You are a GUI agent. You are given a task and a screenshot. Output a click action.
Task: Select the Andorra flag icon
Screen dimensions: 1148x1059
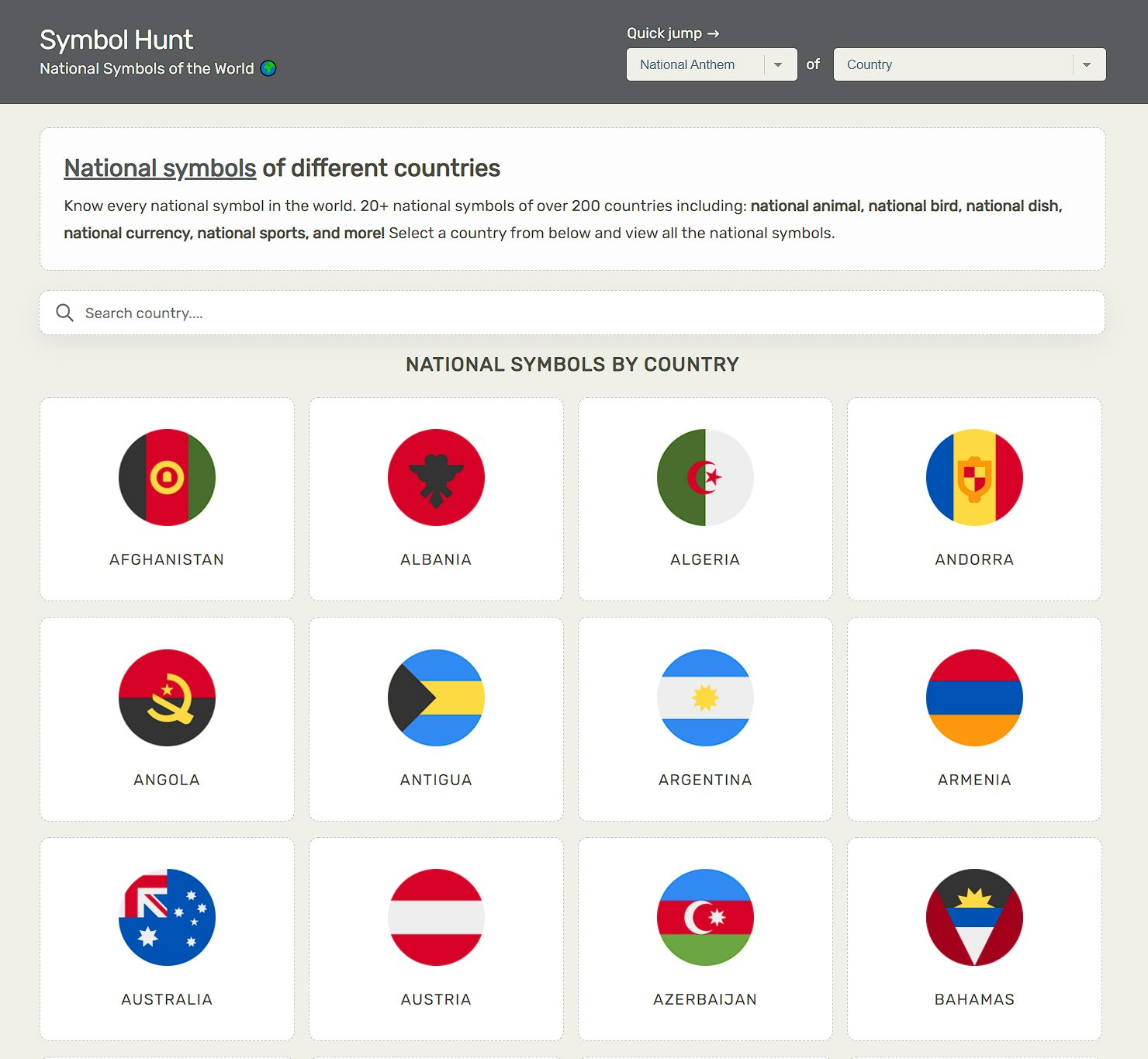click(x=973, y=477)
